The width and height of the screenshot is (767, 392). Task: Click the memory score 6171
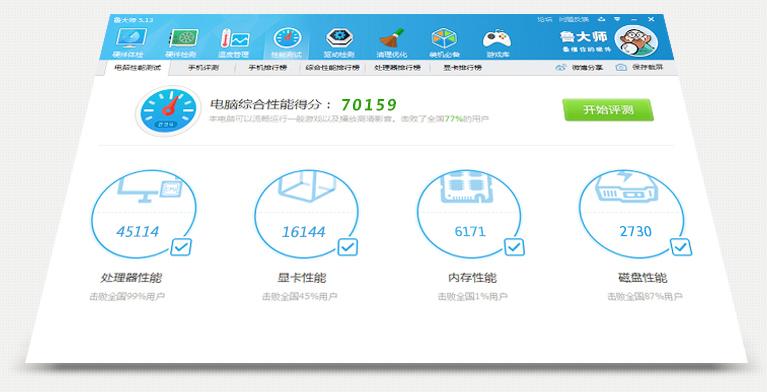[x=470, y=231]
